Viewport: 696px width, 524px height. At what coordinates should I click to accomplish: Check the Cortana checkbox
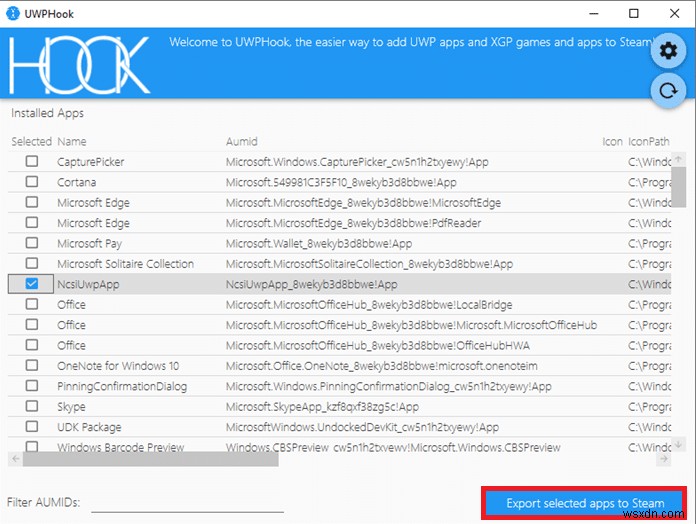click(x=32, y=181)
